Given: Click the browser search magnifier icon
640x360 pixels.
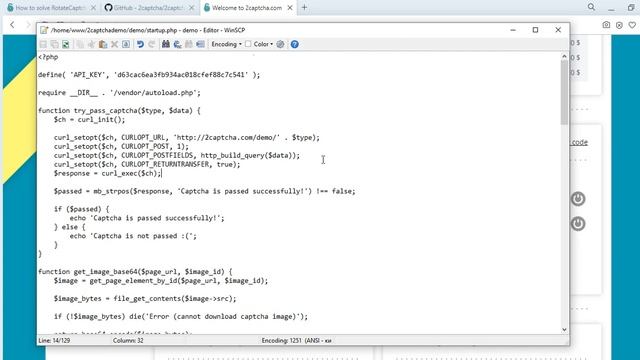Looking at the screenshot, I should click(591, 7).
